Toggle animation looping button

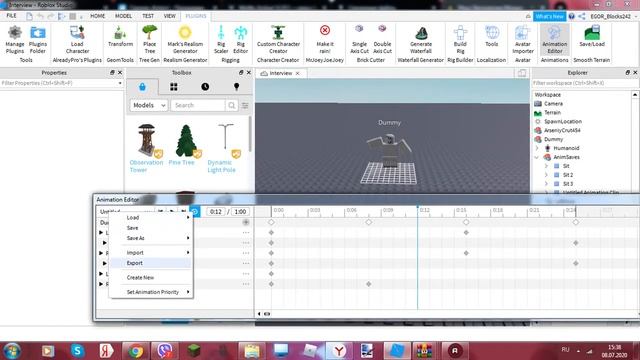[195, 211]
